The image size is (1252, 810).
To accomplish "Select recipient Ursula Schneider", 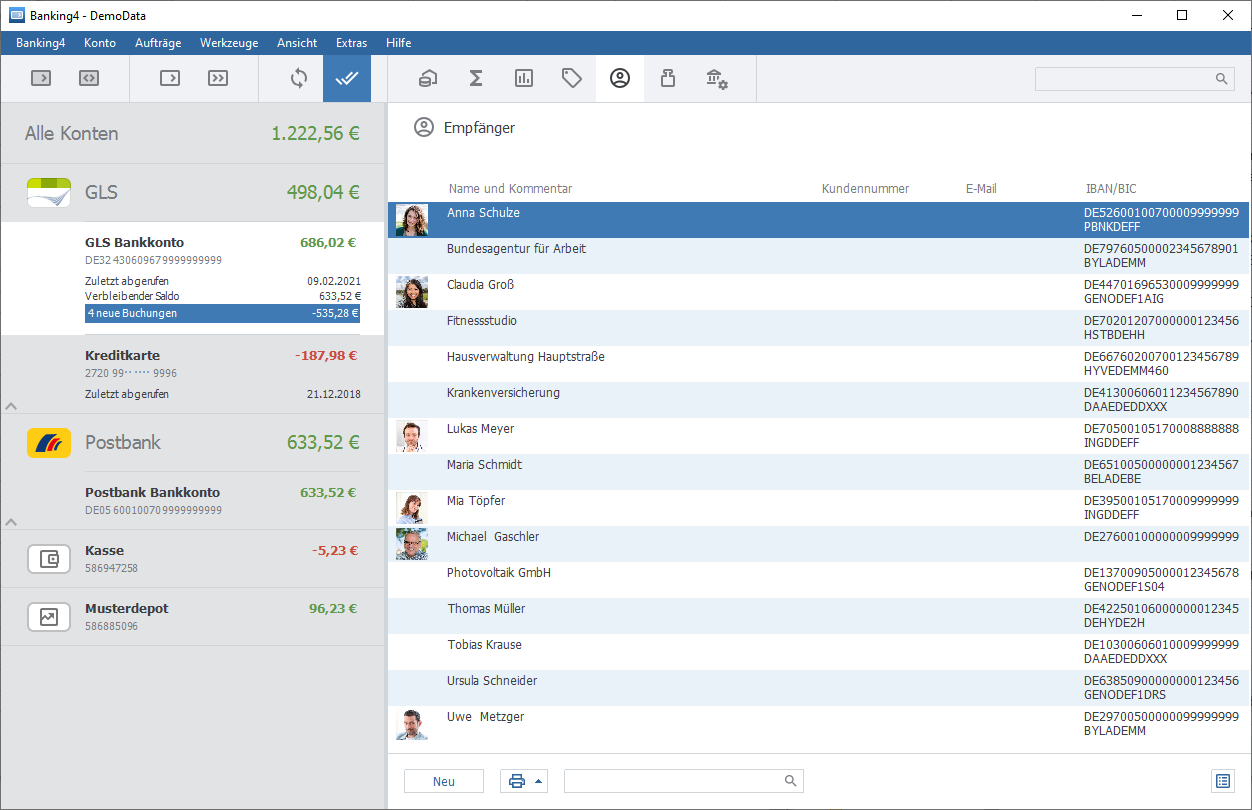I will pos(819,688).
